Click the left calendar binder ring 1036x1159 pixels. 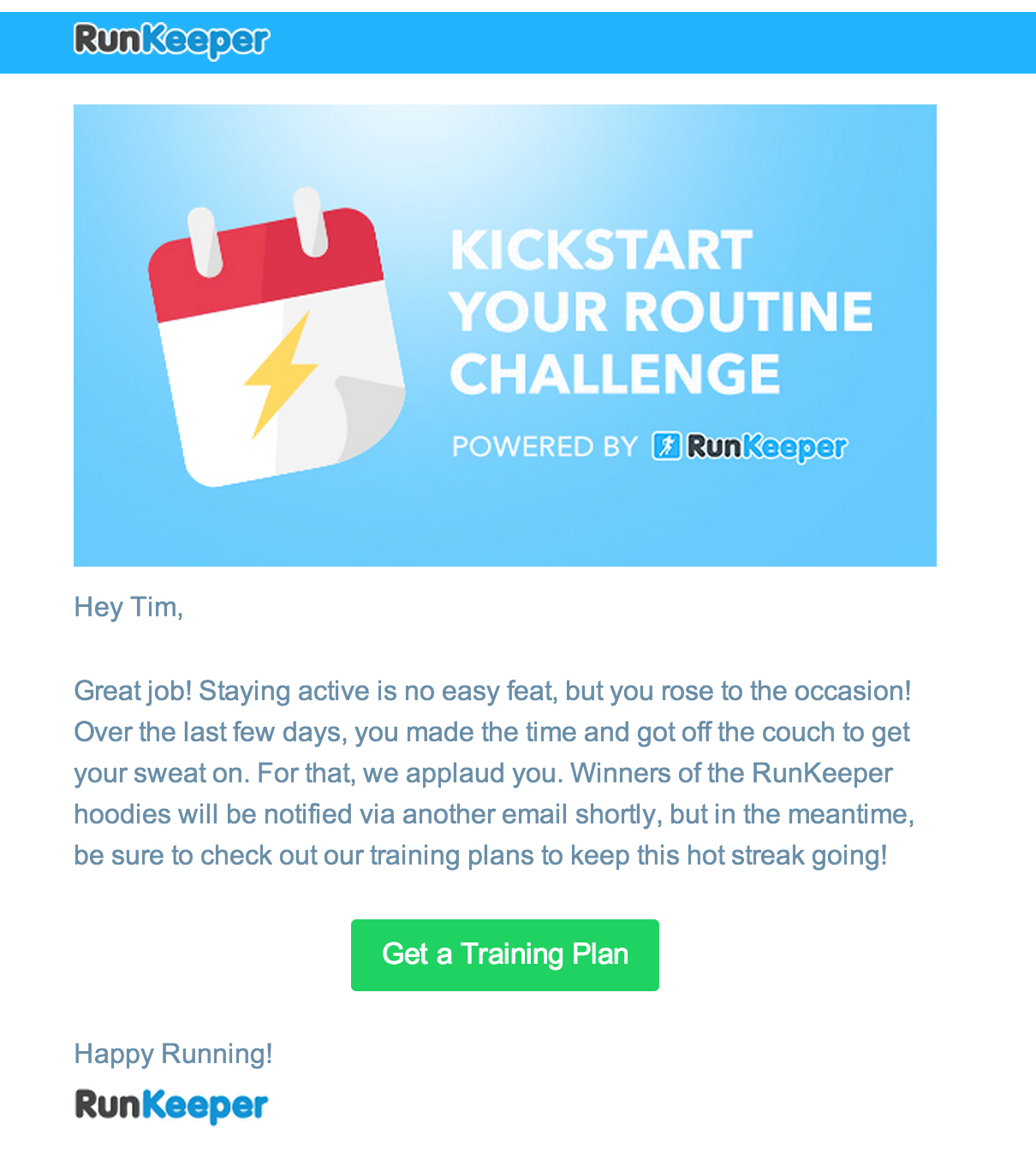point(205,242)
